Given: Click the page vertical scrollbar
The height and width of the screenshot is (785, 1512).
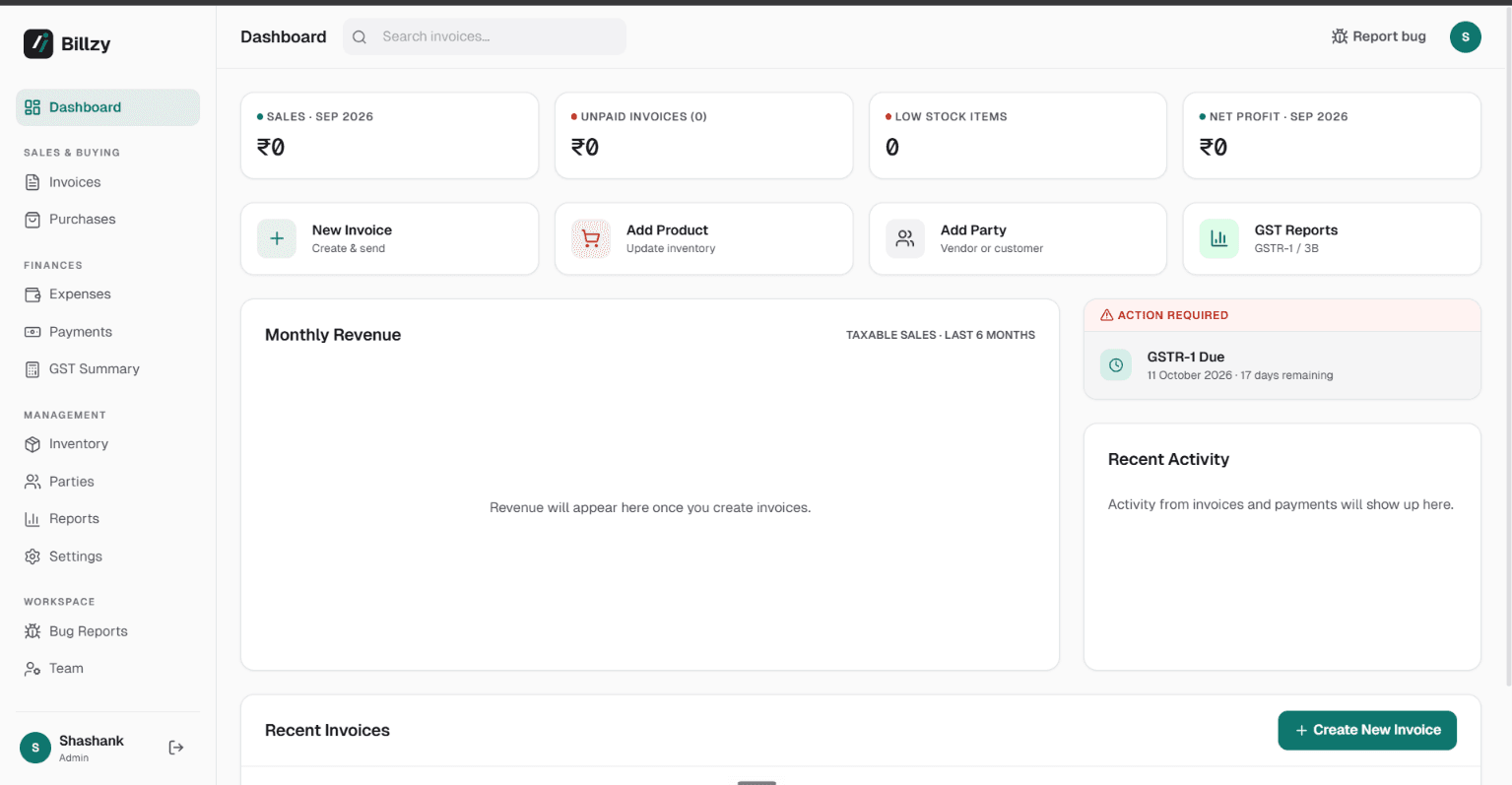Looking at the screenshot, I should [x=1507, y=345].
